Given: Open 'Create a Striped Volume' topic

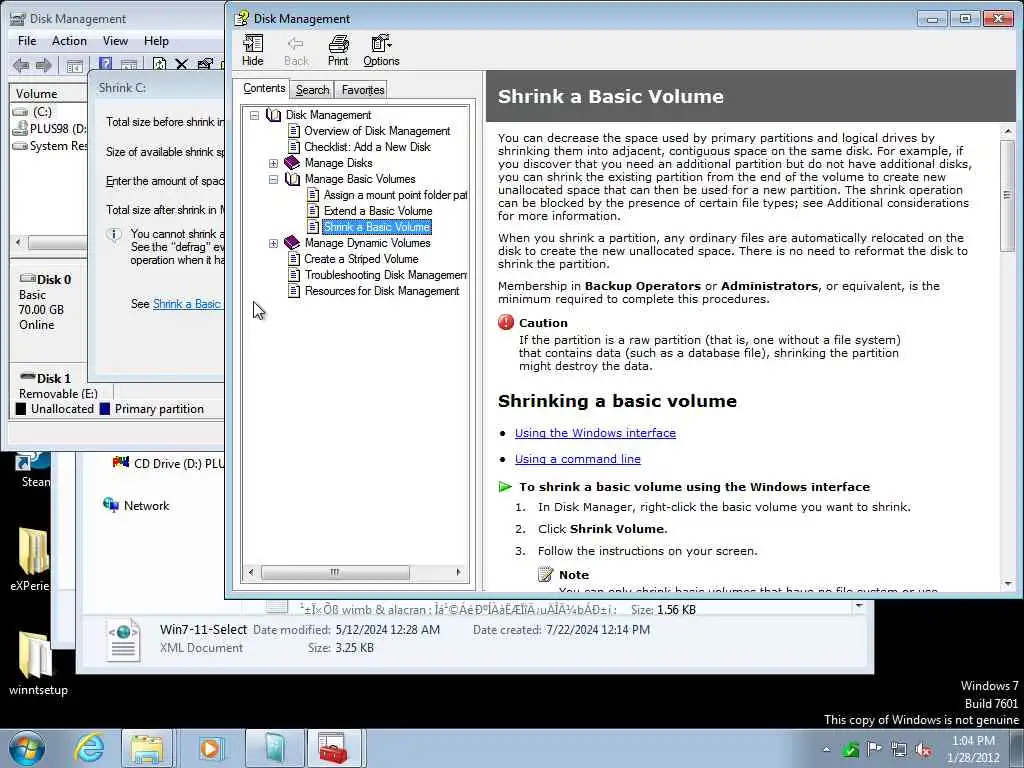Looking at the screenshot, I should (361, 259).
